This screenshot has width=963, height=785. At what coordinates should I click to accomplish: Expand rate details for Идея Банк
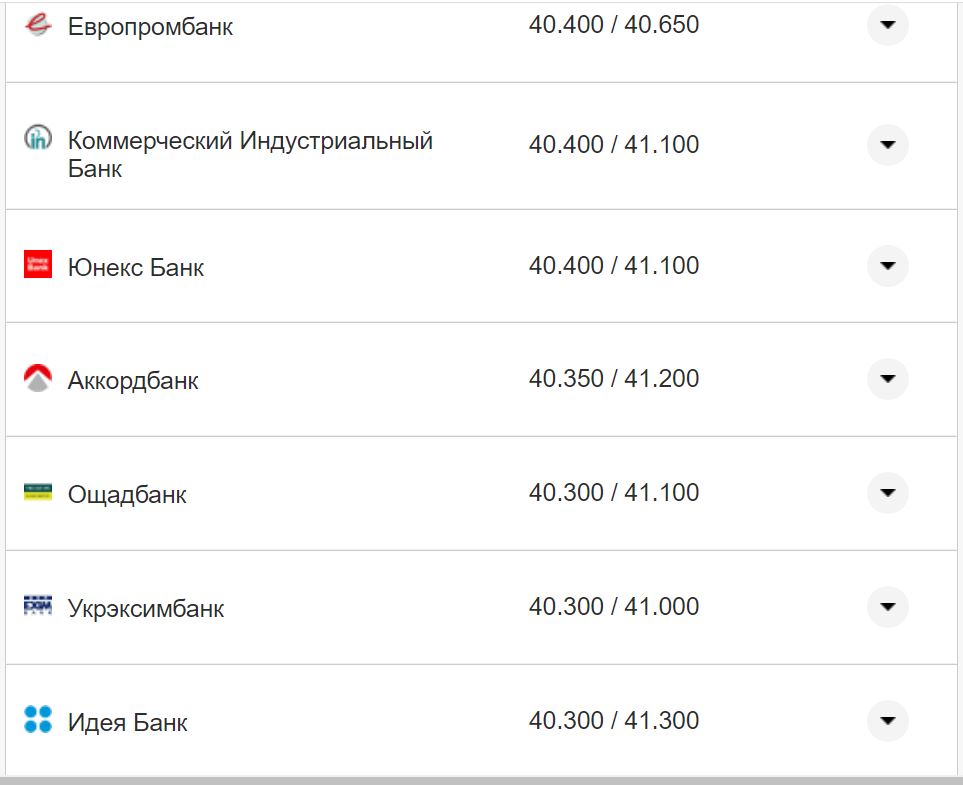(x=886, y=719)
